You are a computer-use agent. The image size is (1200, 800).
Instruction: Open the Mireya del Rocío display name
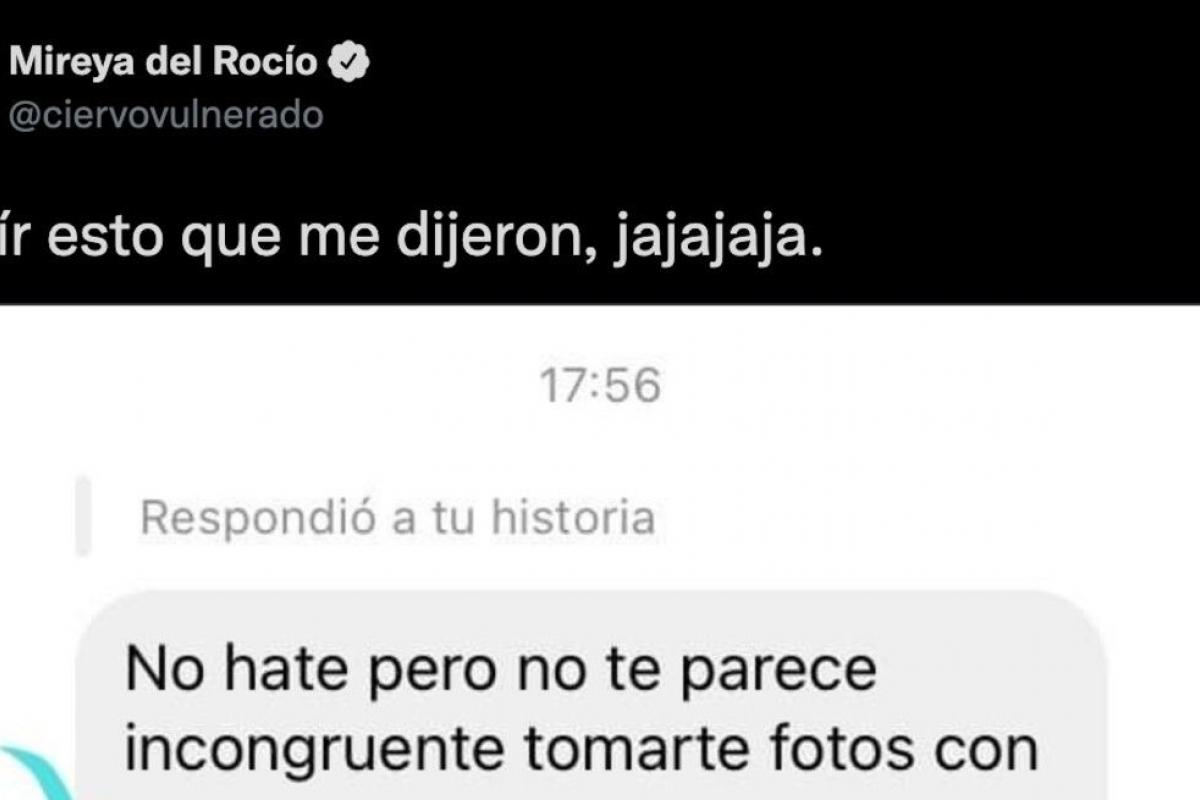(x=164, y=64)
